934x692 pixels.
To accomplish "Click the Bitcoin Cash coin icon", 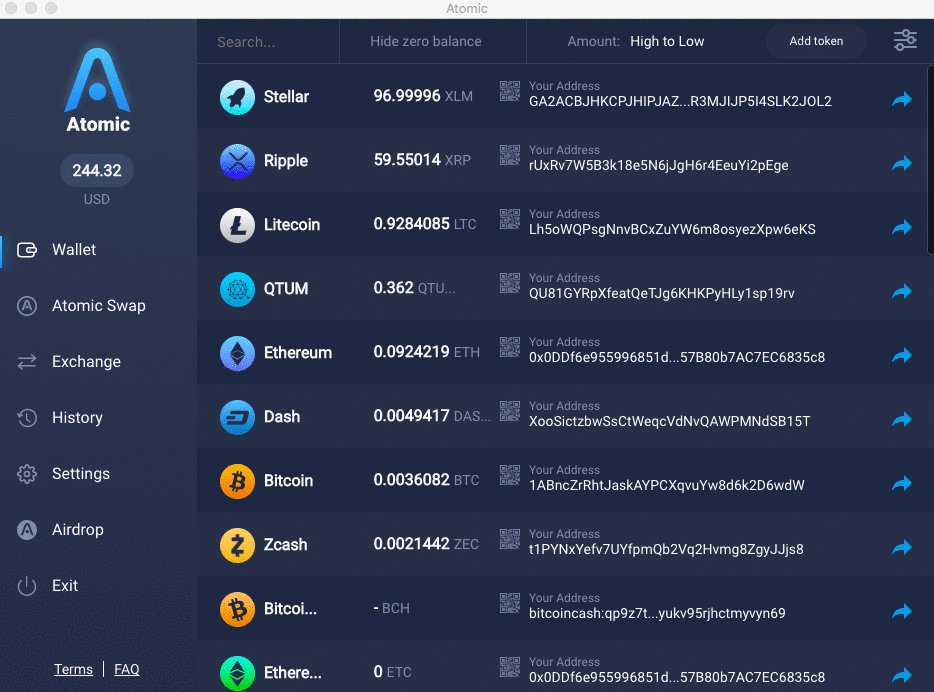I will point(237,609).
